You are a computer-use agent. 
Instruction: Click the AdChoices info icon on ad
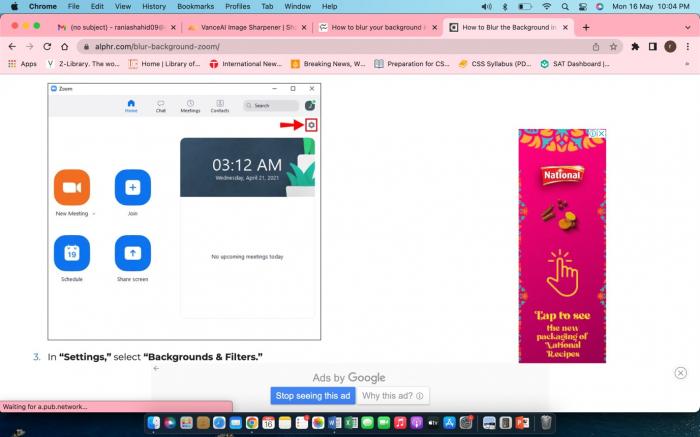593,133
